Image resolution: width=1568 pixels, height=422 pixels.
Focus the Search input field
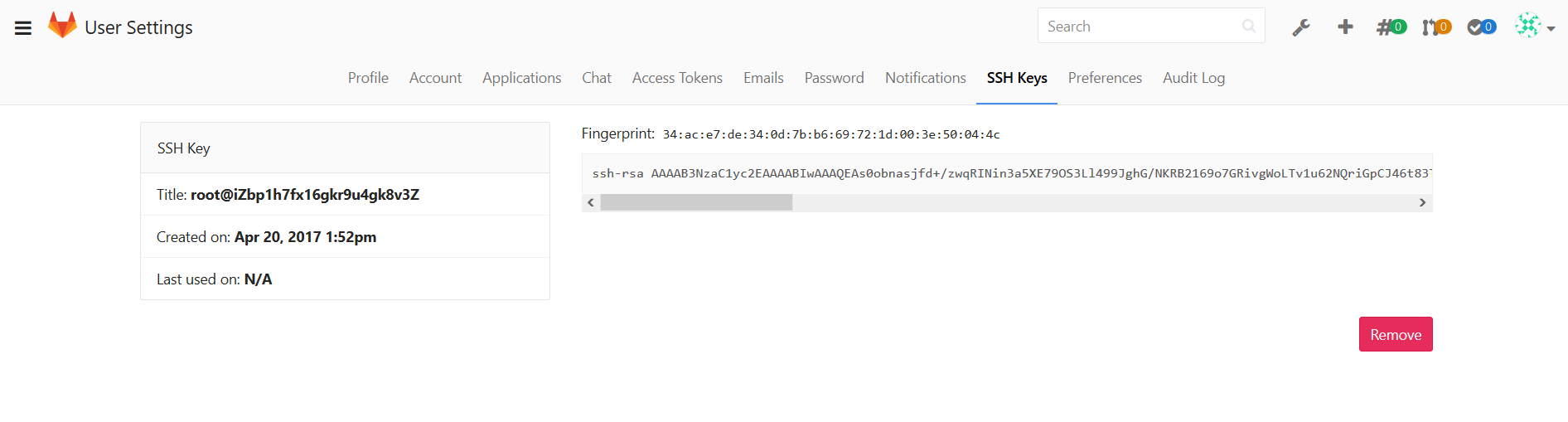click(x=1140, y=27)
